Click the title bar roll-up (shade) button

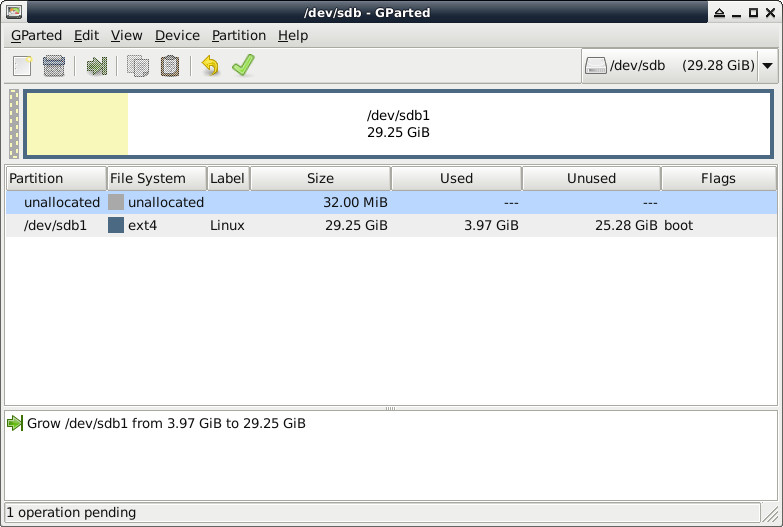point(719,12)
